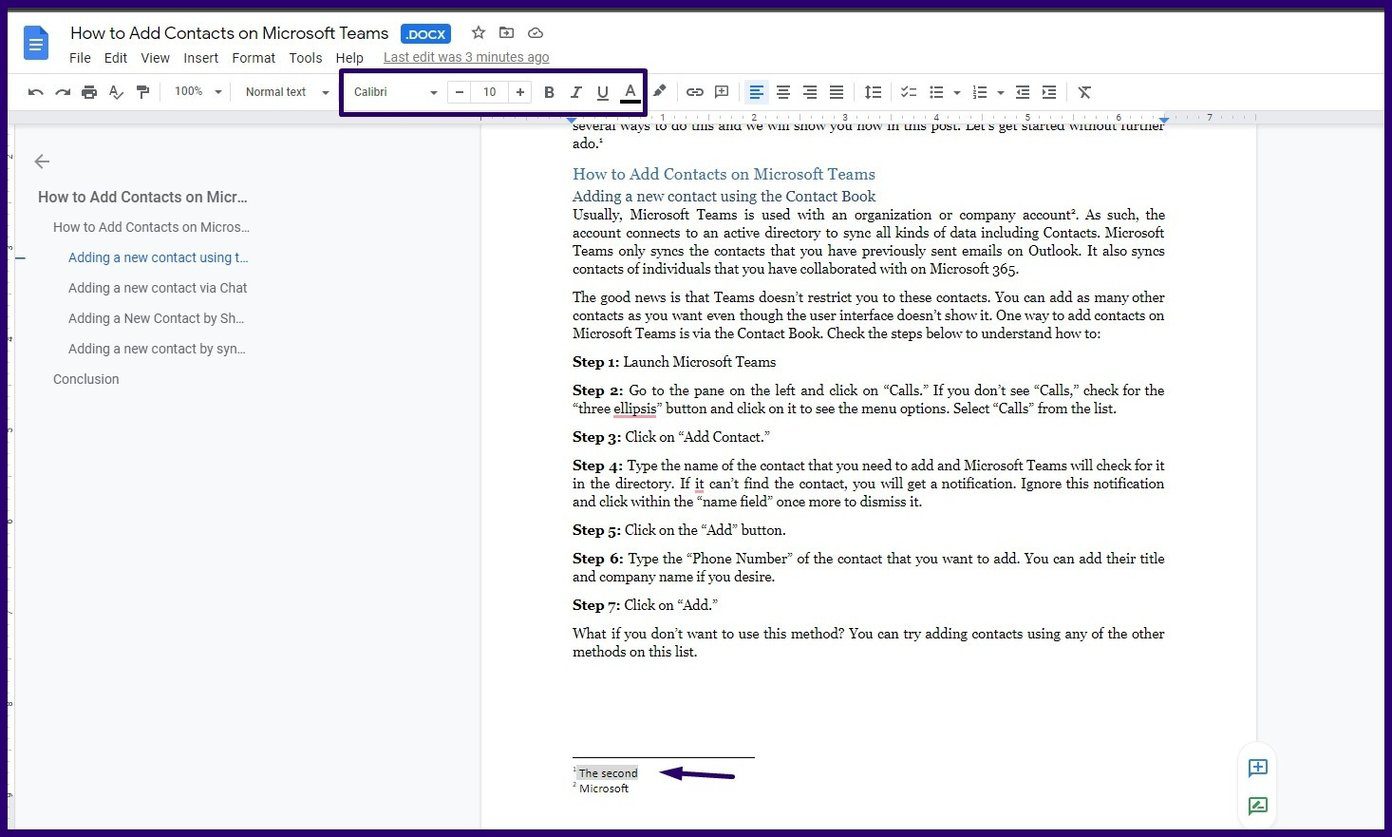Print the document with printer icon
Image resolution: width=1392 pixels, height=837 pixels.
pos(89,92)
